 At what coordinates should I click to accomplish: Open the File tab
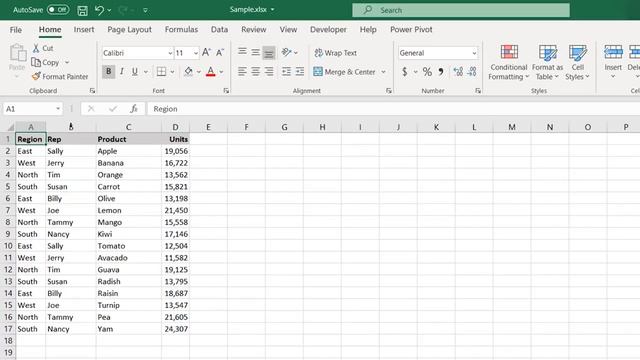pyautogui.click(x=16, y=29)
